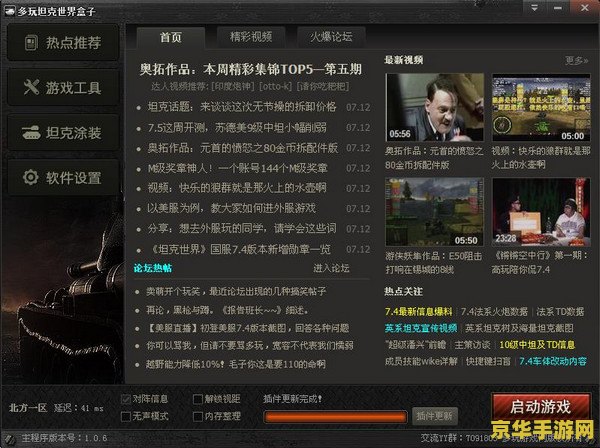Click the newspaper icon beside 热点推荐
600x448 pixels.
point(31,42)
